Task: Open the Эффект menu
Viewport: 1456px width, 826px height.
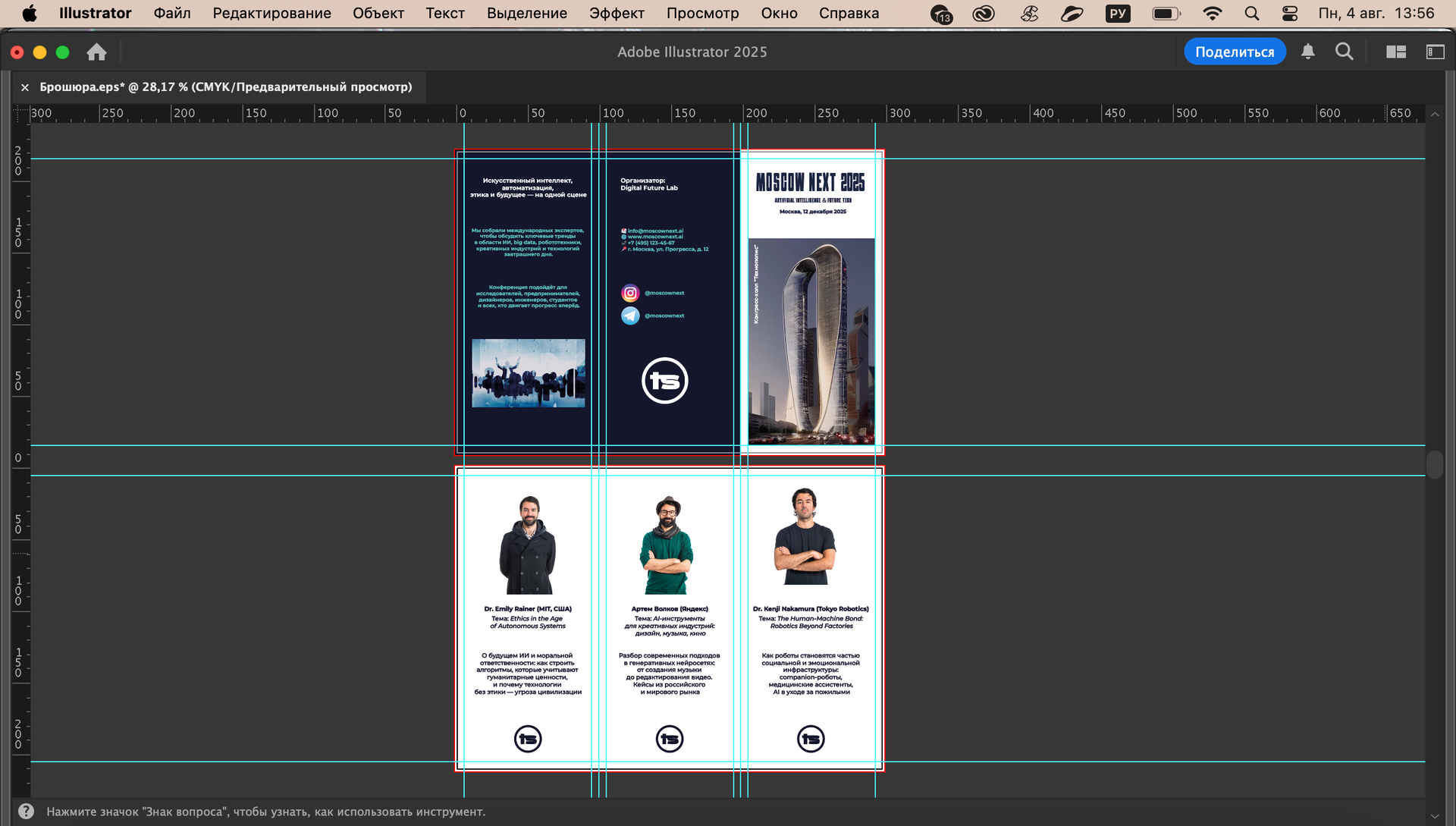Action: click(x=617, y=13)
